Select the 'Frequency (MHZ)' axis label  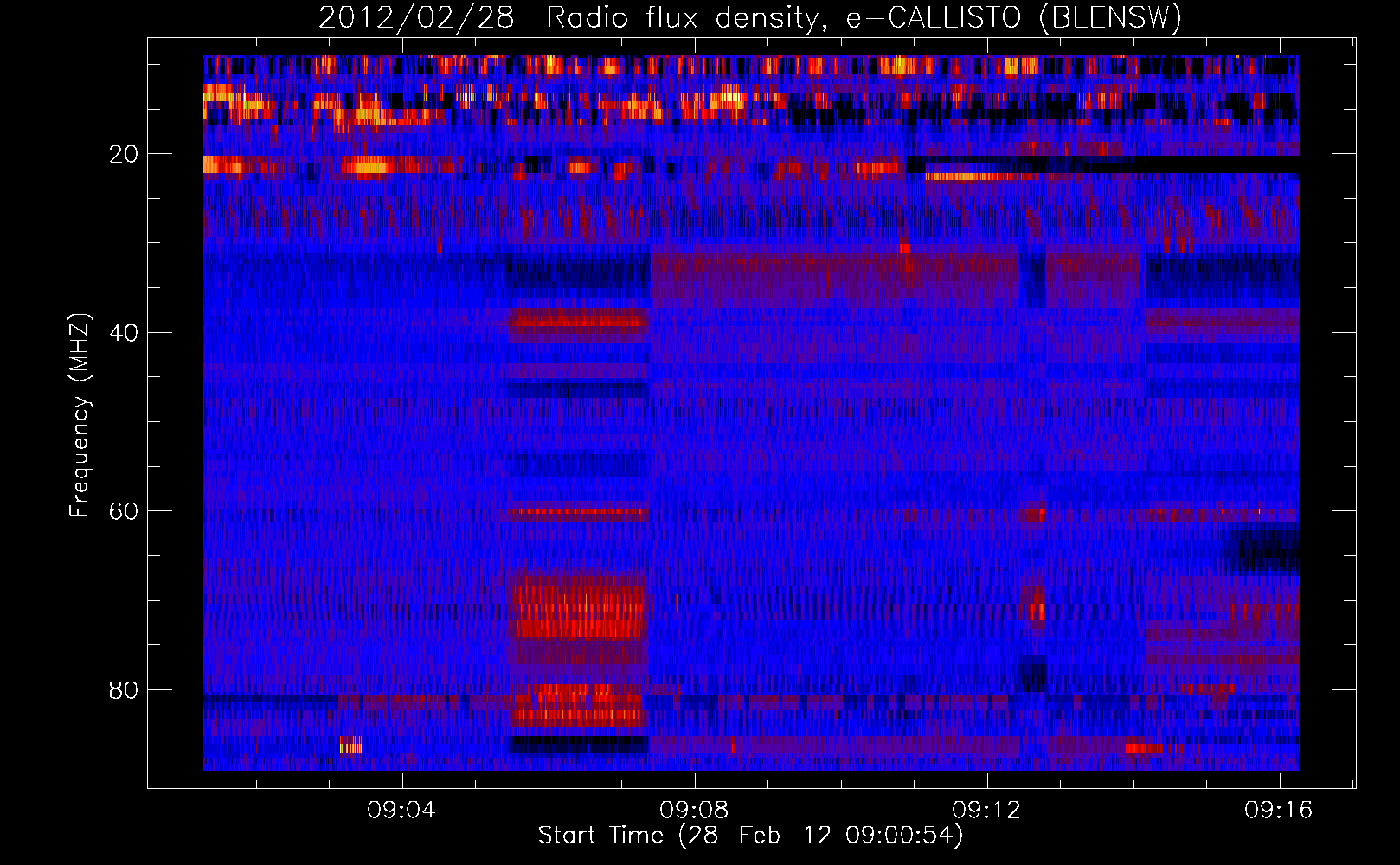(x=80, y=415)
